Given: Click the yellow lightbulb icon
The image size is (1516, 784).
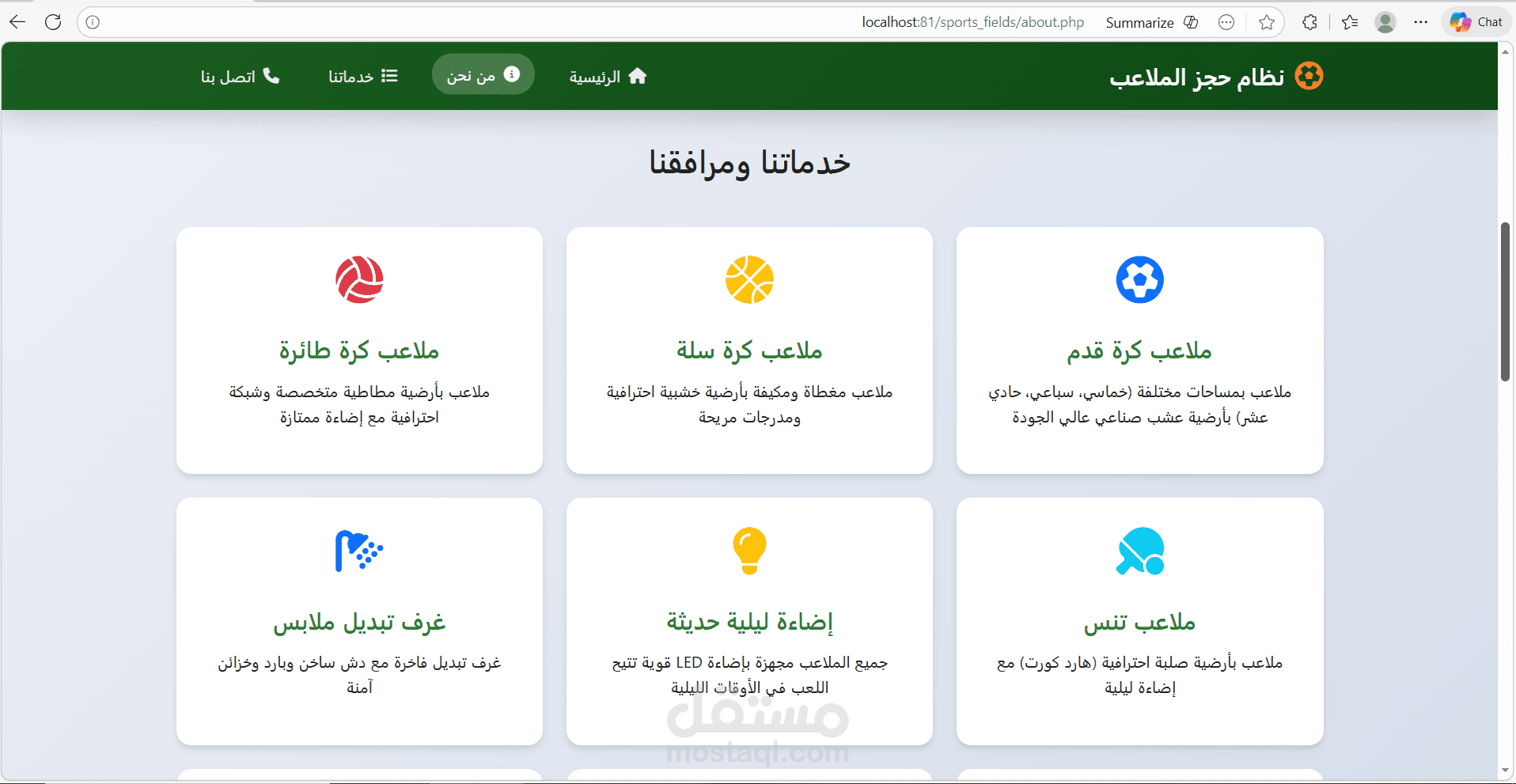Looking at the screenshot, I should [x=749, y=551].
